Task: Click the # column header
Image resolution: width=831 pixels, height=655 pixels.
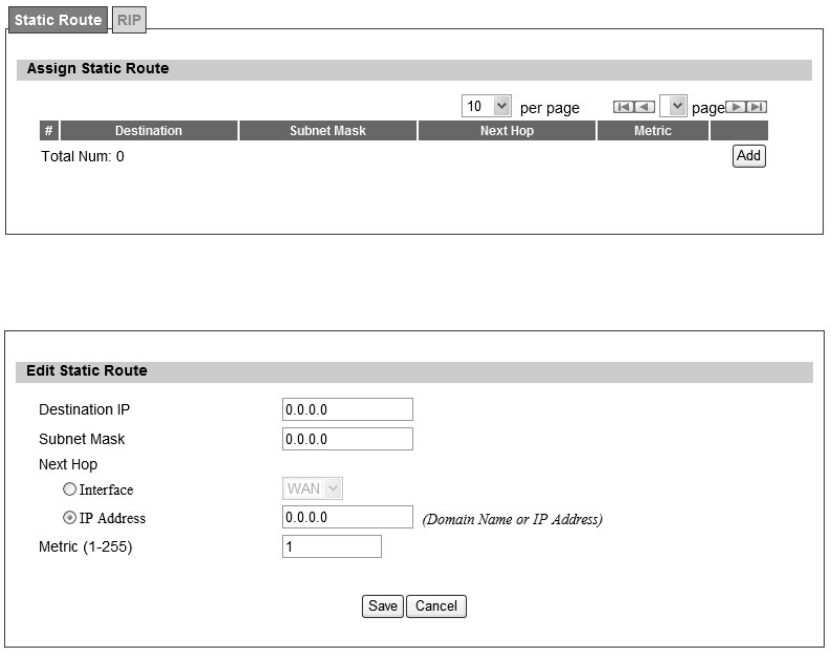Action: [49, 131]
